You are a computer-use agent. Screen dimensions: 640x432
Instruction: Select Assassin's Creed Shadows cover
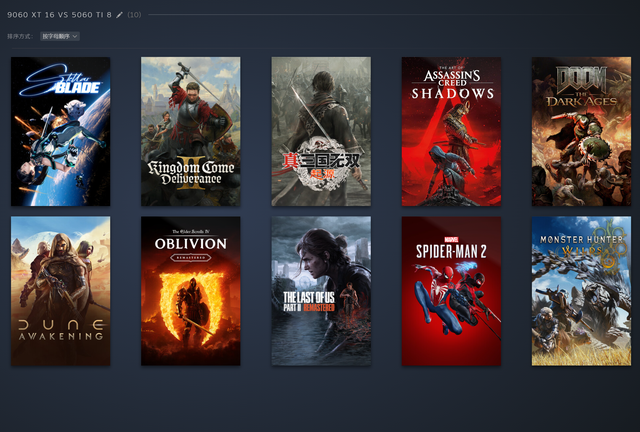point(451,131)
